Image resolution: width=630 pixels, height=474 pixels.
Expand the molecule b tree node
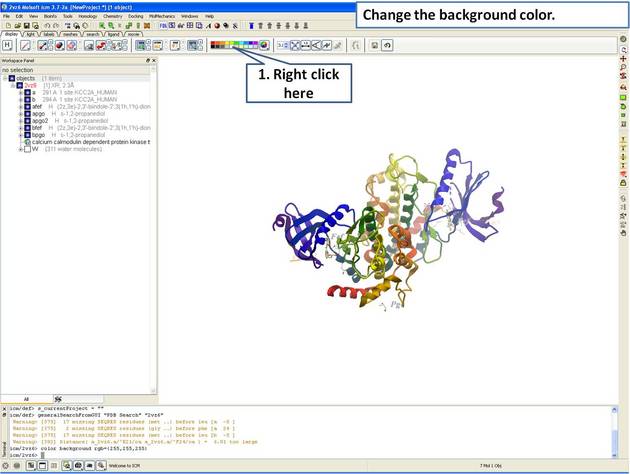point(20,100)
